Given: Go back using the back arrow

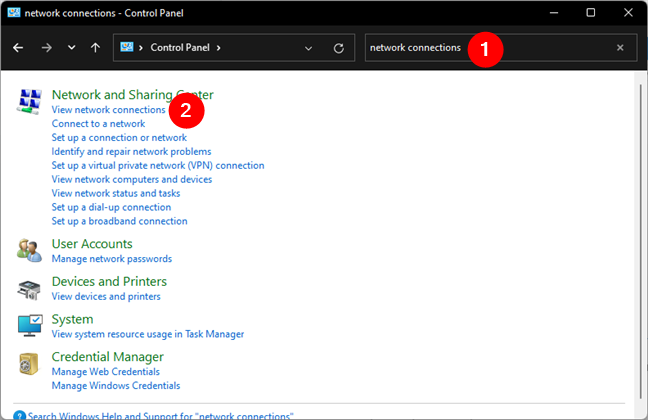Looking at the screenshot, I should pyautogui.click(x=18, y=48).
